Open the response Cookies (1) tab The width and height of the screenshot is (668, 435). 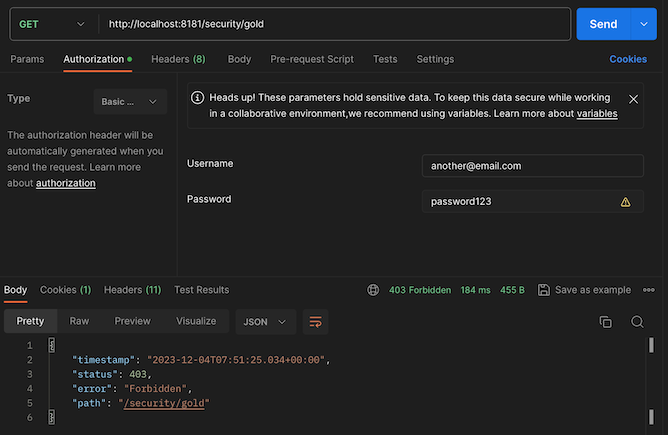(66, 290)
